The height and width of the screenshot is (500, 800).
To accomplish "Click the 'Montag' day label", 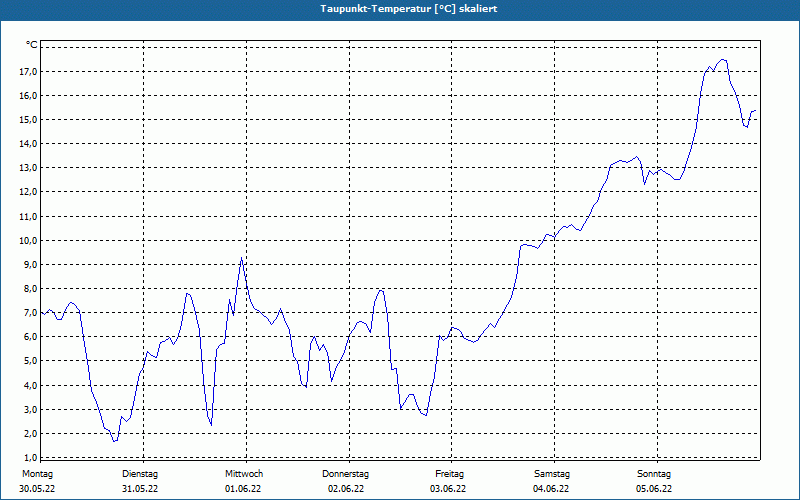I will (37, 474).
